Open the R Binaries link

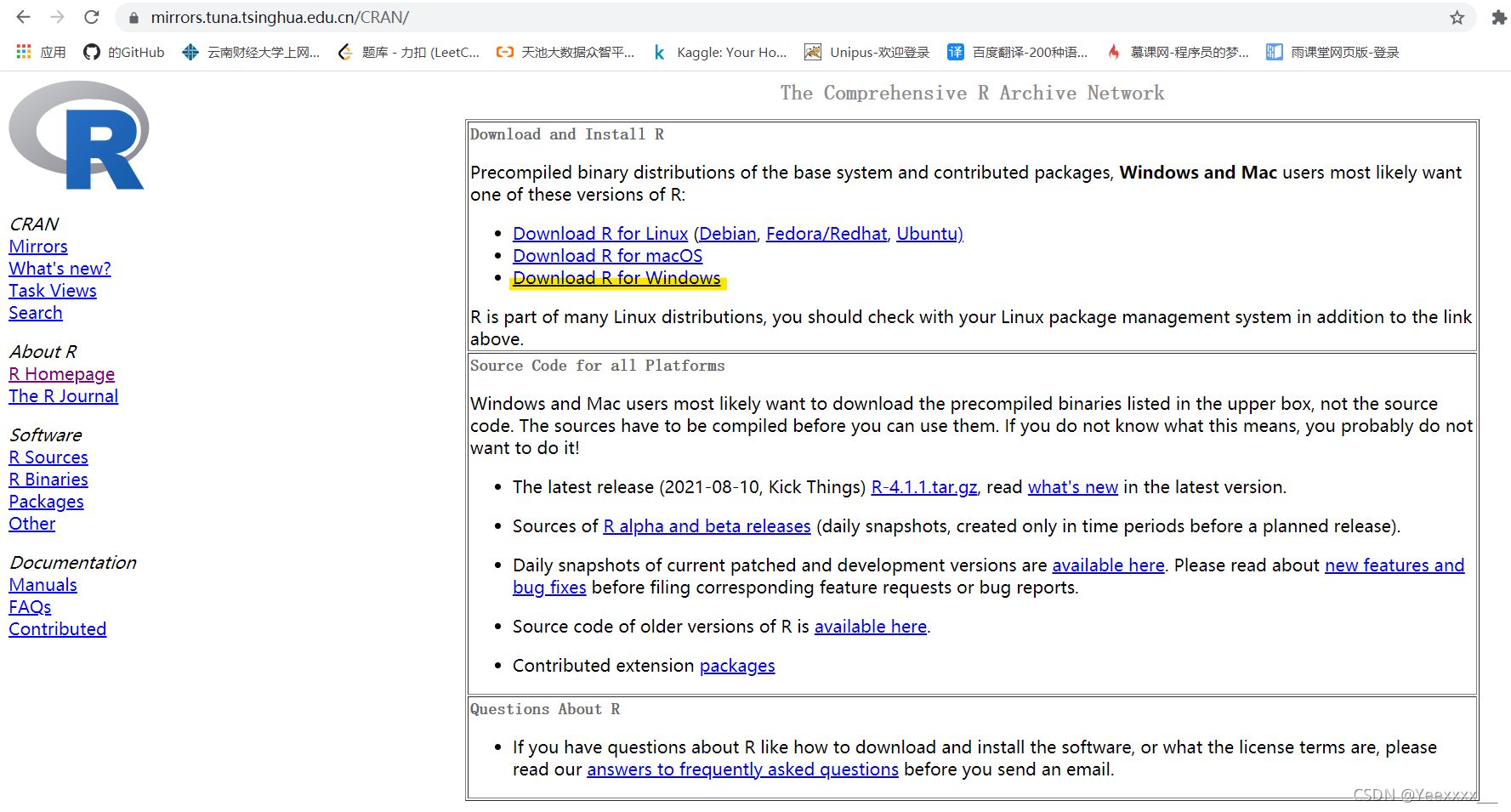(x=48, y=480)
